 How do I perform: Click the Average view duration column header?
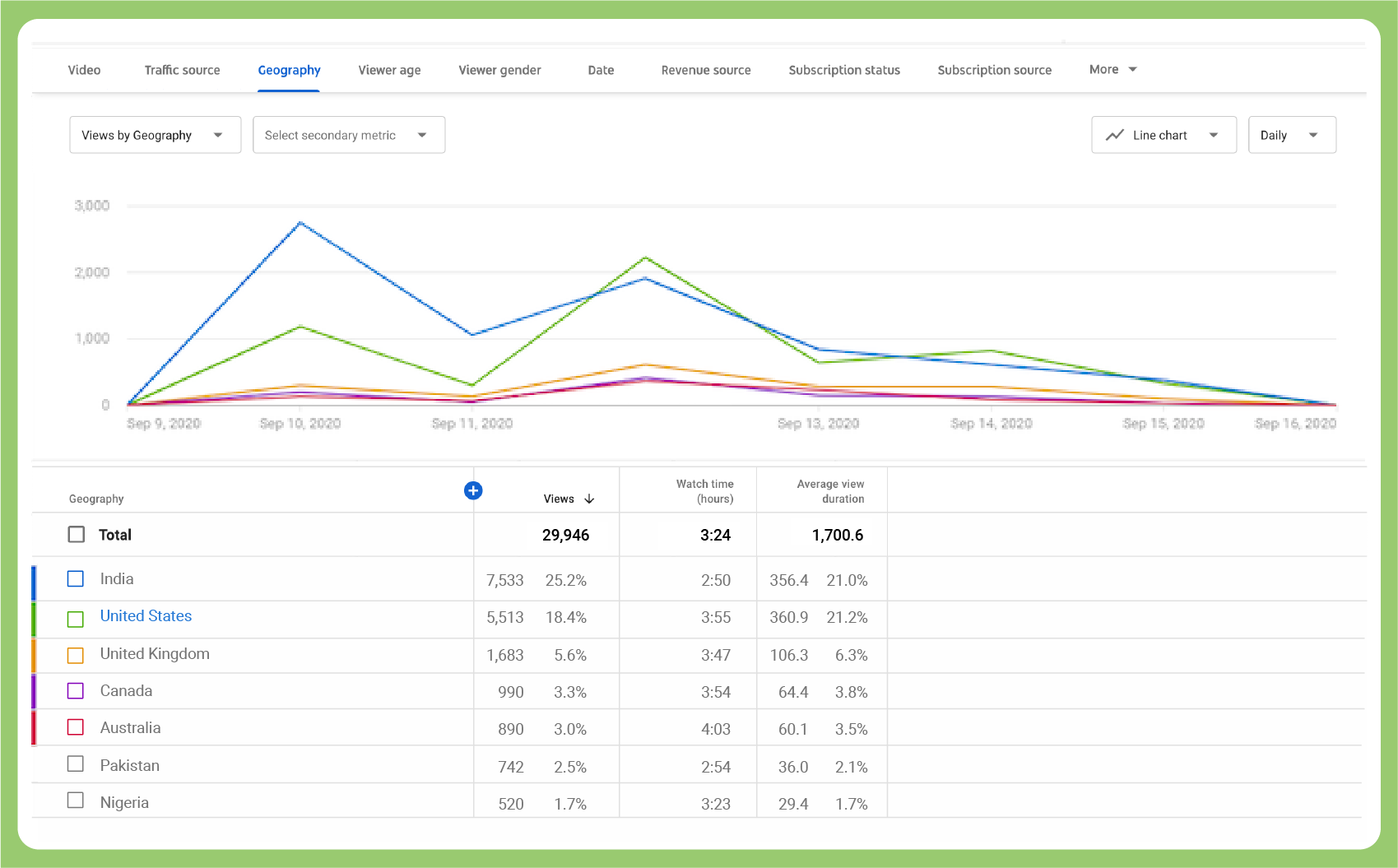point(830,491)
